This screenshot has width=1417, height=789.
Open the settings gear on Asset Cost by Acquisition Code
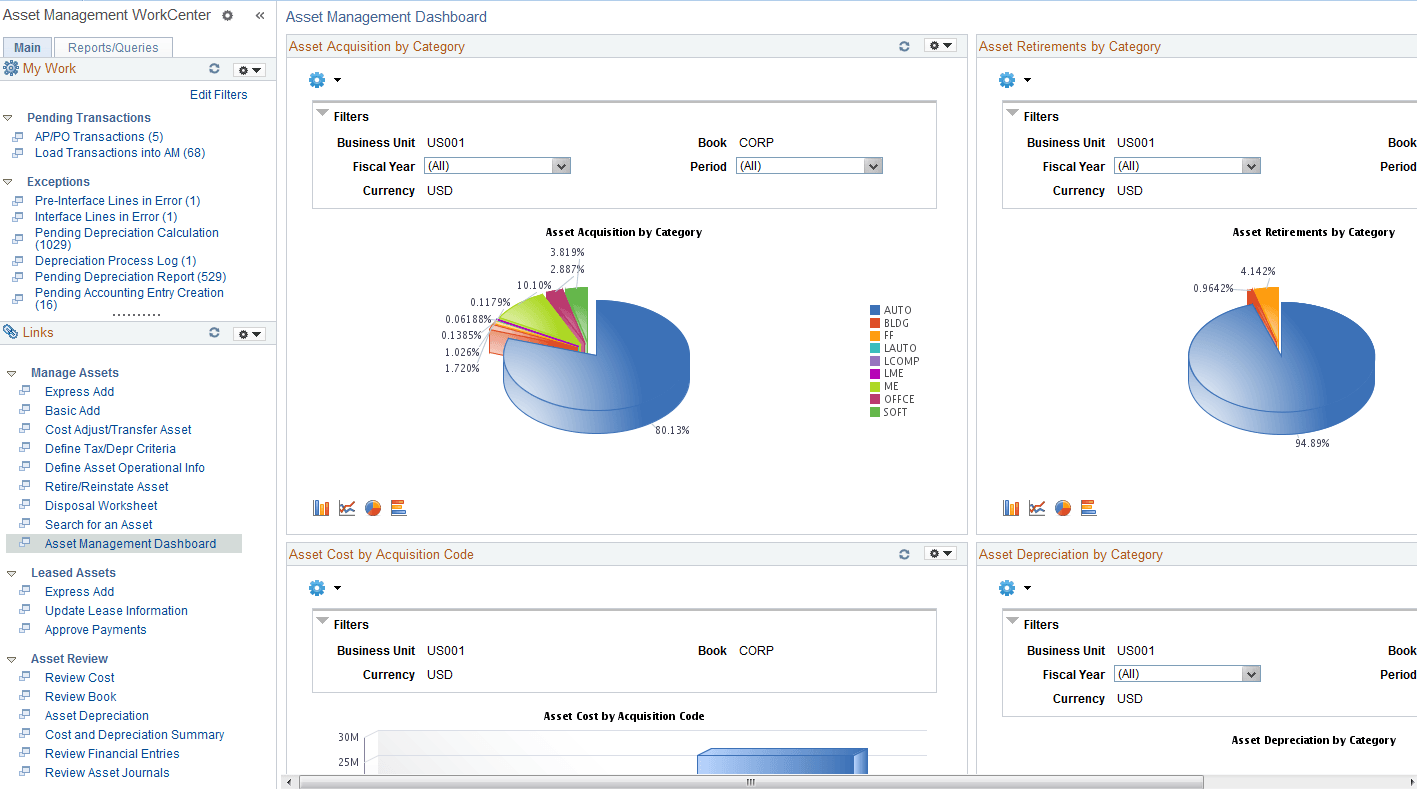click(x=939, y=553)
